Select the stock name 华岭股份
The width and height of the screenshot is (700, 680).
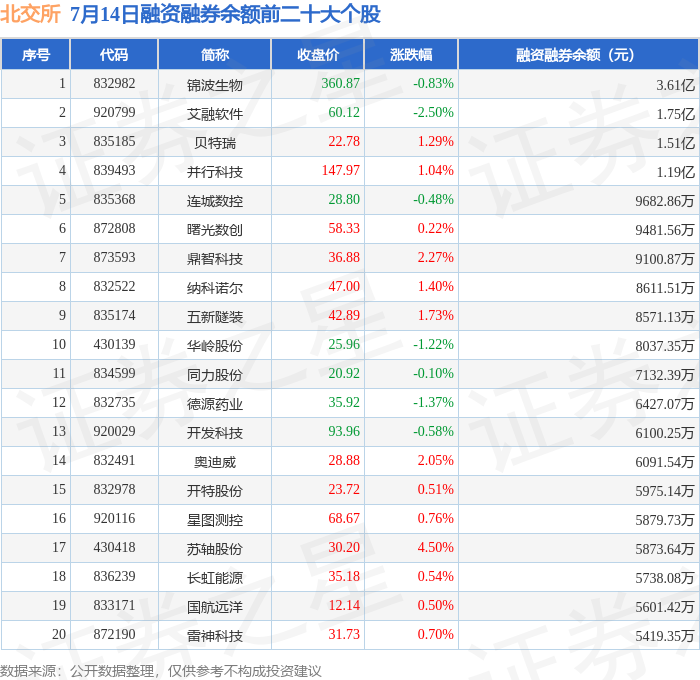point(215,346)
